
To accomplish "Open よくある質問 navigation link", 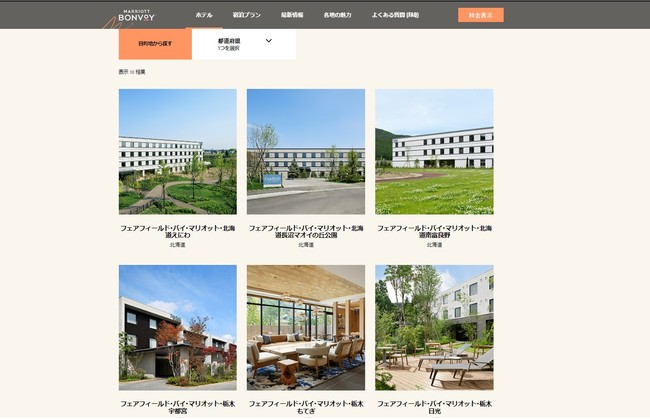I will 395,15.
